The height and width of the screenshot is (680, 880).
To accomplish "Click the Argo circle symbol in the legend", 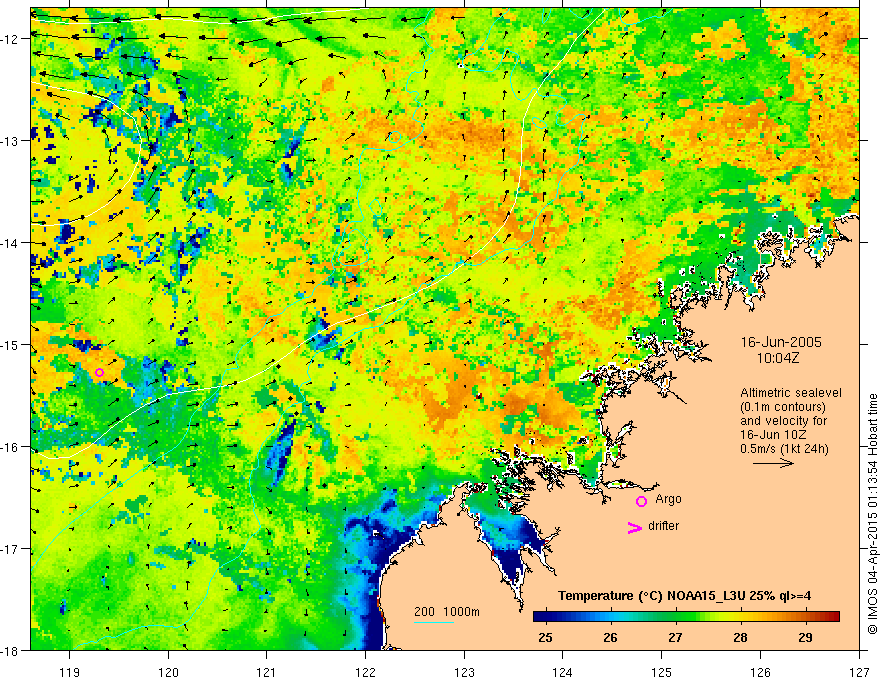I will 641,501.
